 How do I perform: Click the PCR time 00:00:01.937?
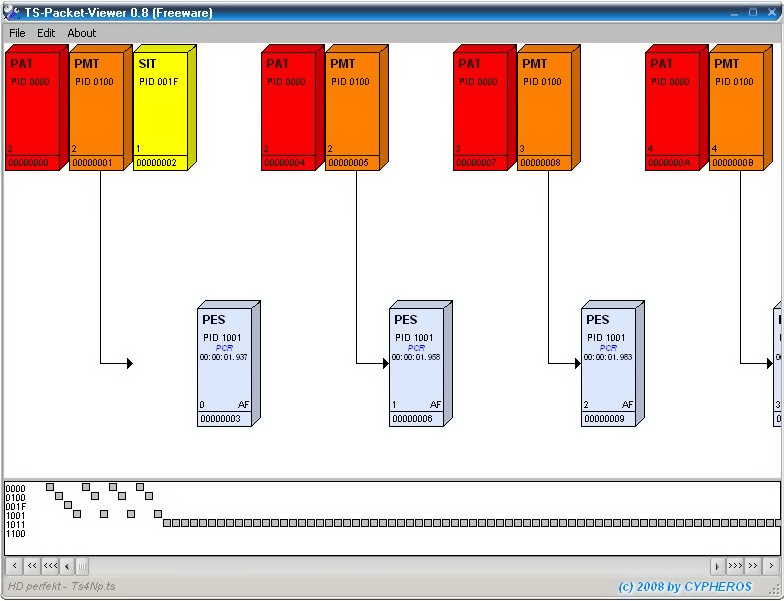coord(224,357)
